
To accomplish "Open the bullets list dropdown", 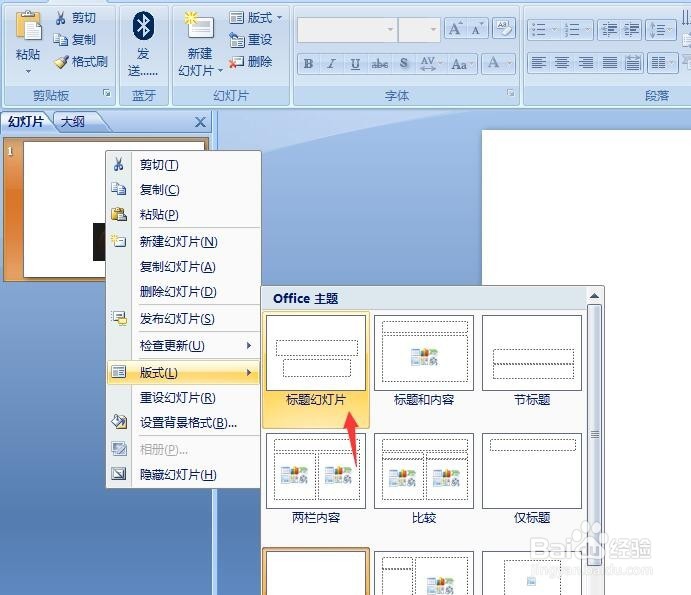I will pyautogui.click(x=543, y=30).
